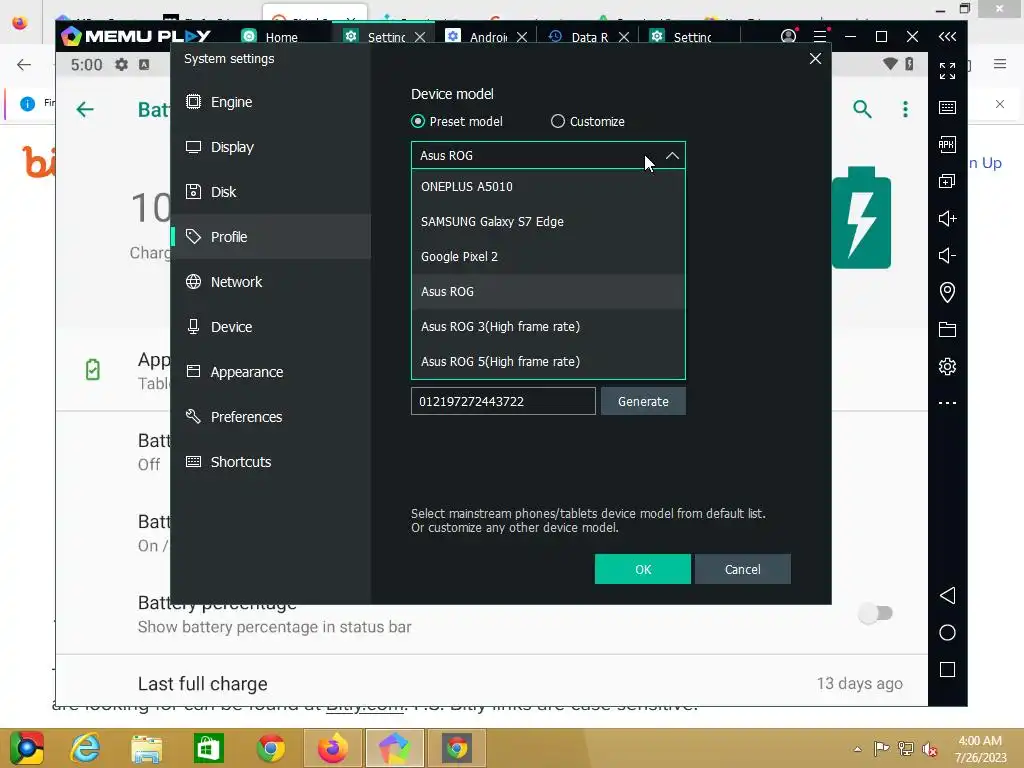This screenshot has height=768, width=1024.
Task: Tap the Android home circle button
Action: click(x=947, y=632)
